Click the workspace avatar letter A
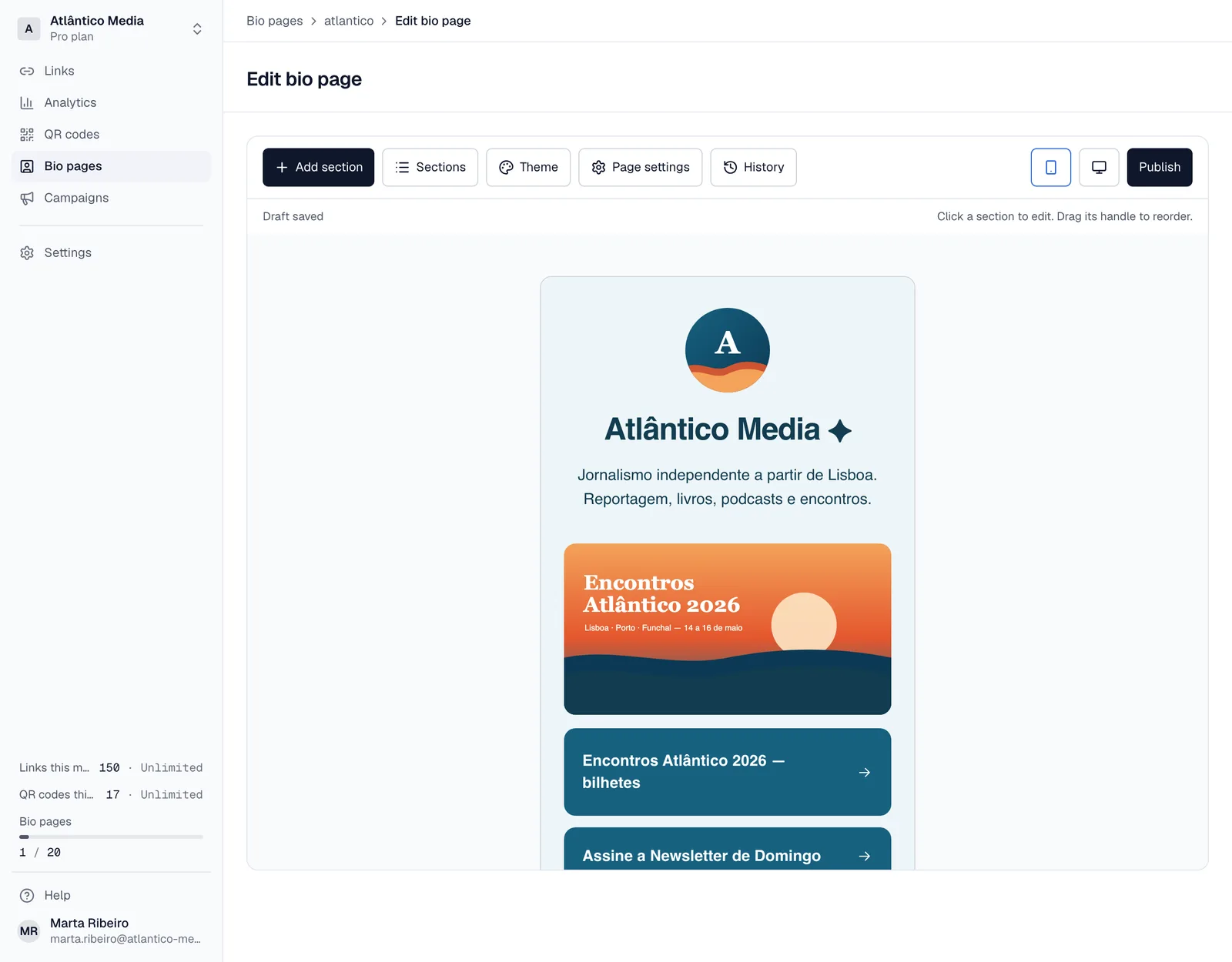This screenshot has height=962, width=1232. (x=29, y=28)
